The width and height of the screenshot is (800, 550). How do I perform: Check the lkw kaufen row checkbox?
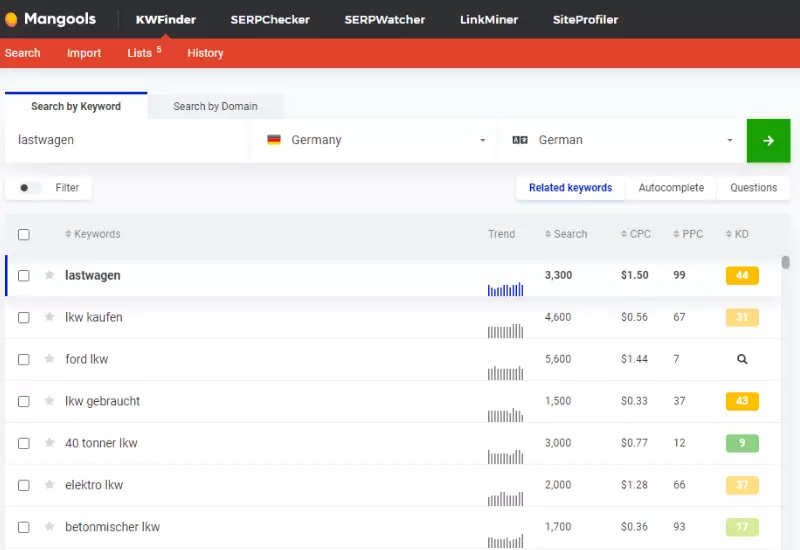click(23, 317)
